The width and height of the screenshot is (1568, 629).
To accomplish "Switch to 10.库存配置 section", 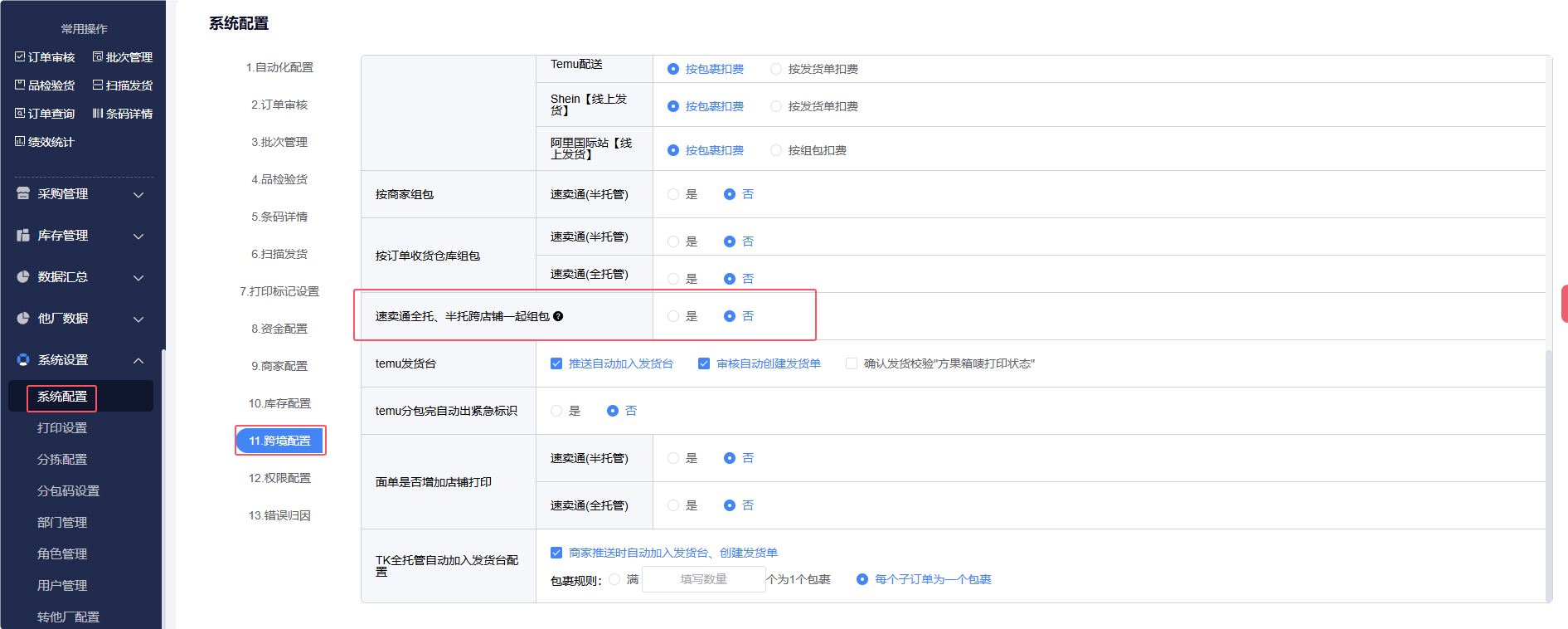I will (x=279, y=403).
